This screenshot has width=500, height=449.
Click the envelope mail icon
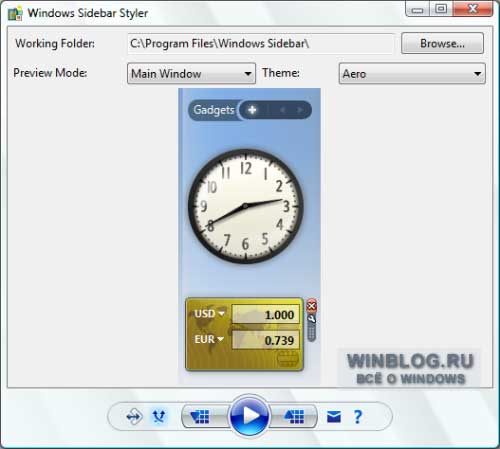pos(334,416)
